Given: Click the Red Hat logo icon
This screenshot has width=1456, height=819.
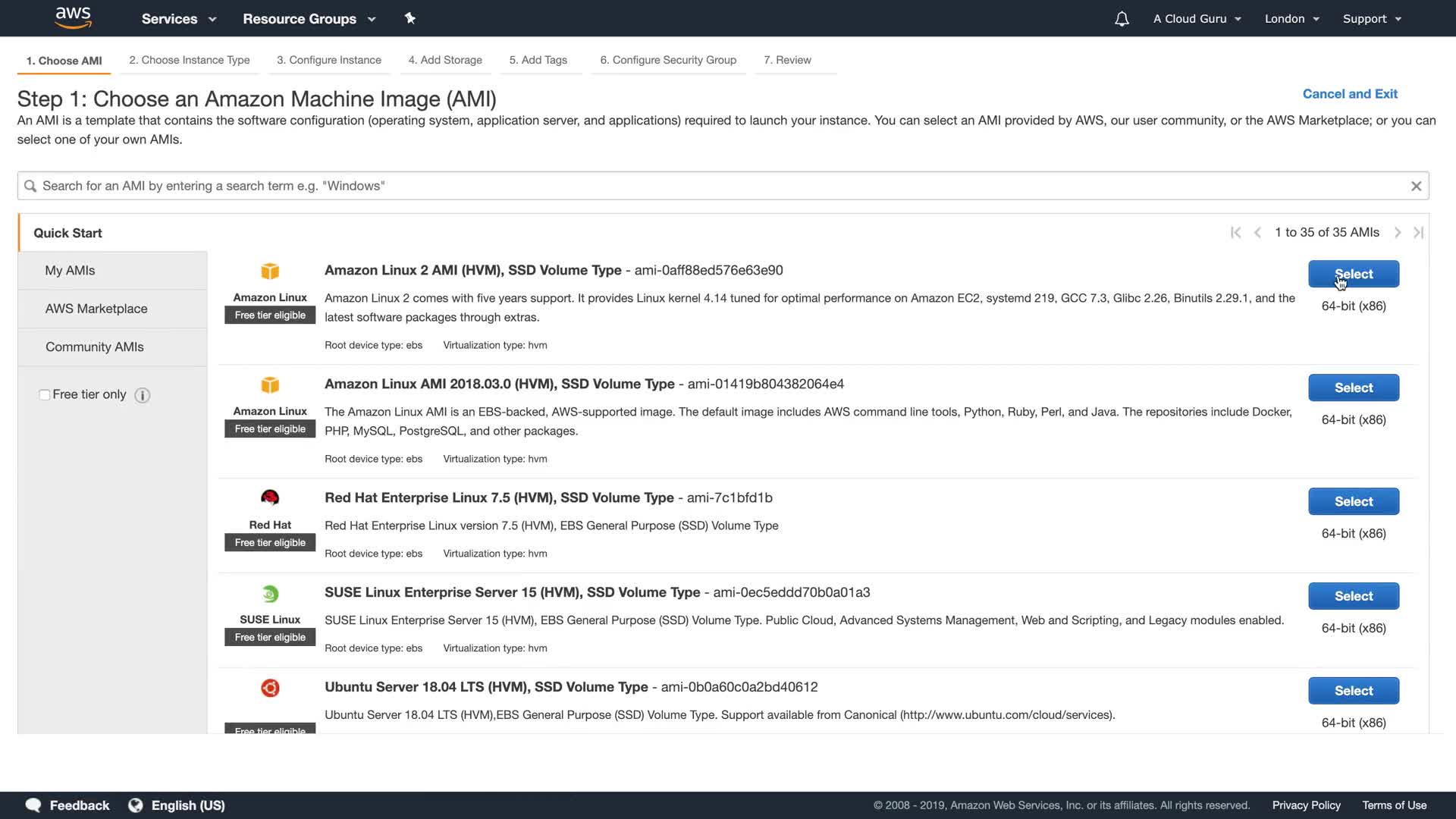Looking at the screenshot, I should 270,497.
